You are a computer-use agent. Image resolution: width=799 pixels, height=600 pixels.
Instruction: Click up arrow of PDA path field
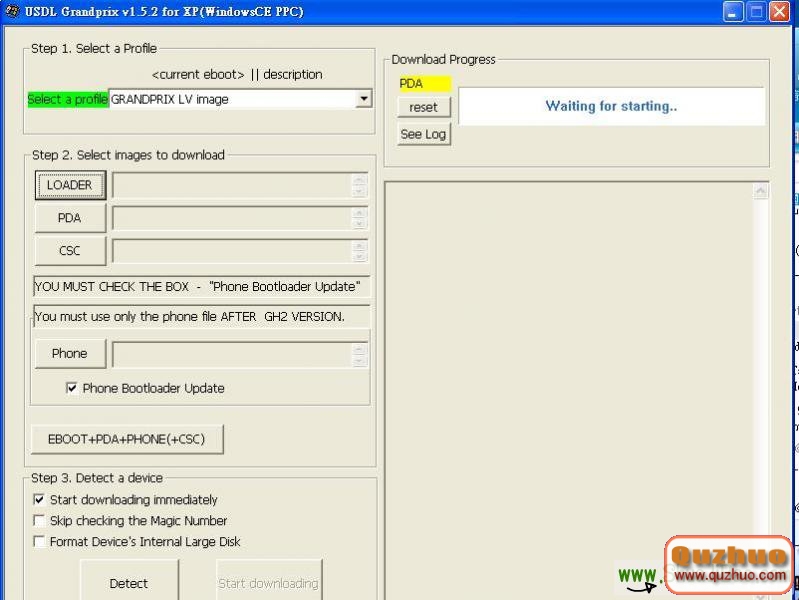[359, 213]
